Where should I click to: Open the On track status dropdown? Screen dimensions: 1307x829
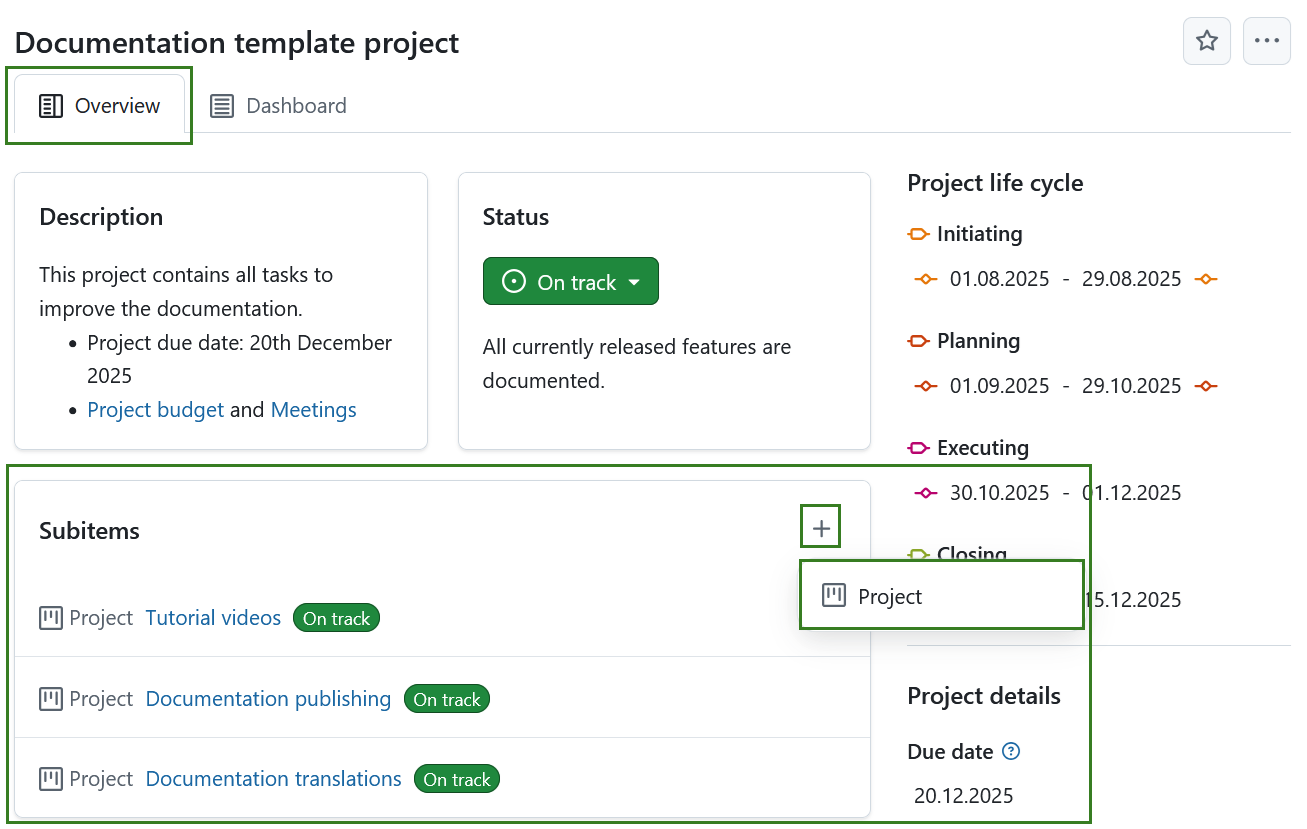pyautogui.click(x=570, y=281)
